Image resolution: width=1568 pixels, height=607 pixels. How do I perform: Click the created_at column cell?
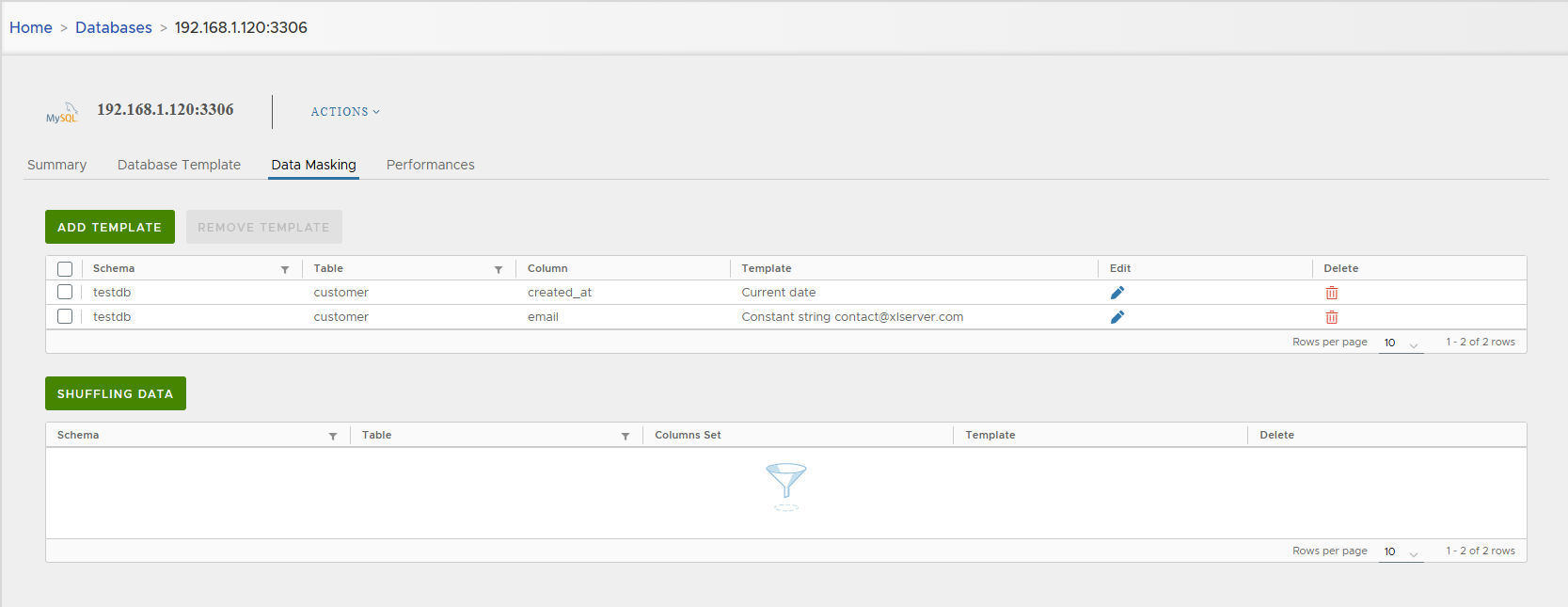click(x=560, y=293)
